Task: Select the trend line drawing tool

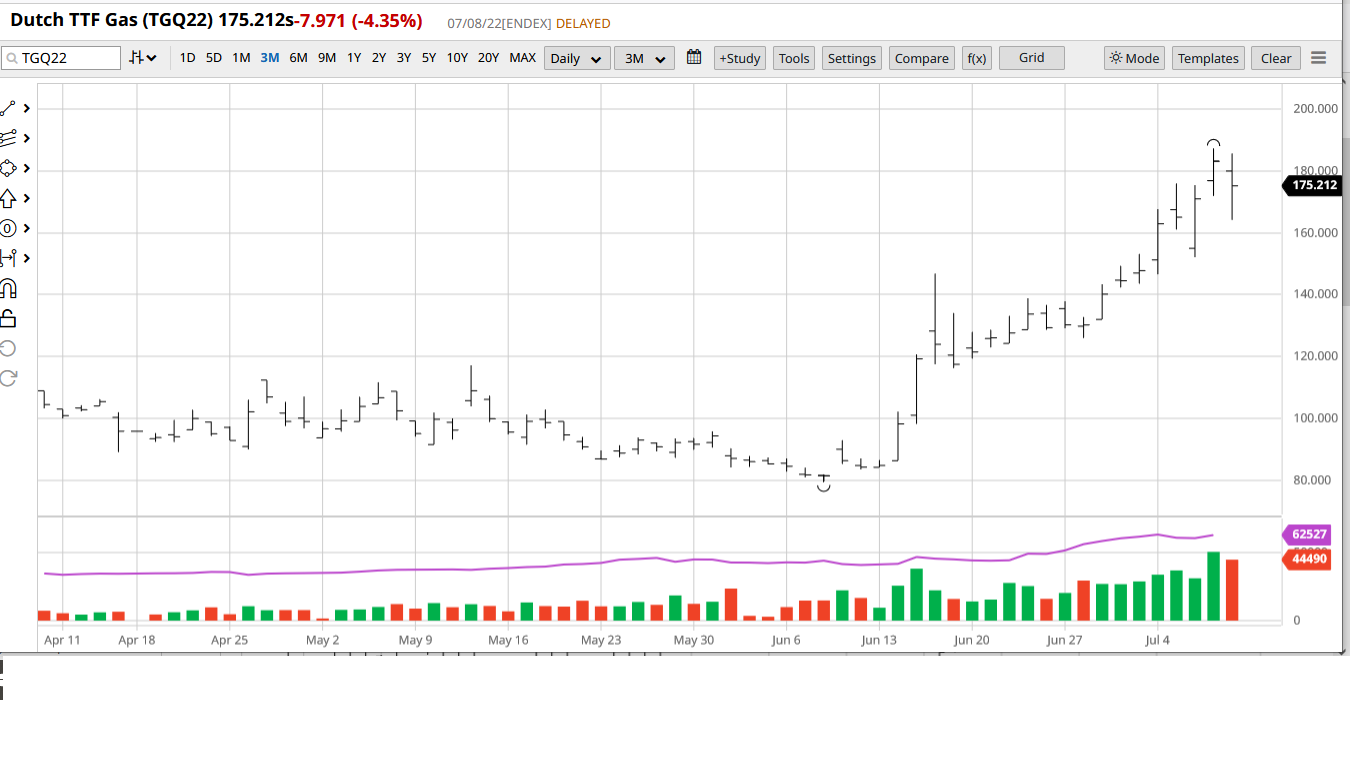Action: click(x=8, y=108)
